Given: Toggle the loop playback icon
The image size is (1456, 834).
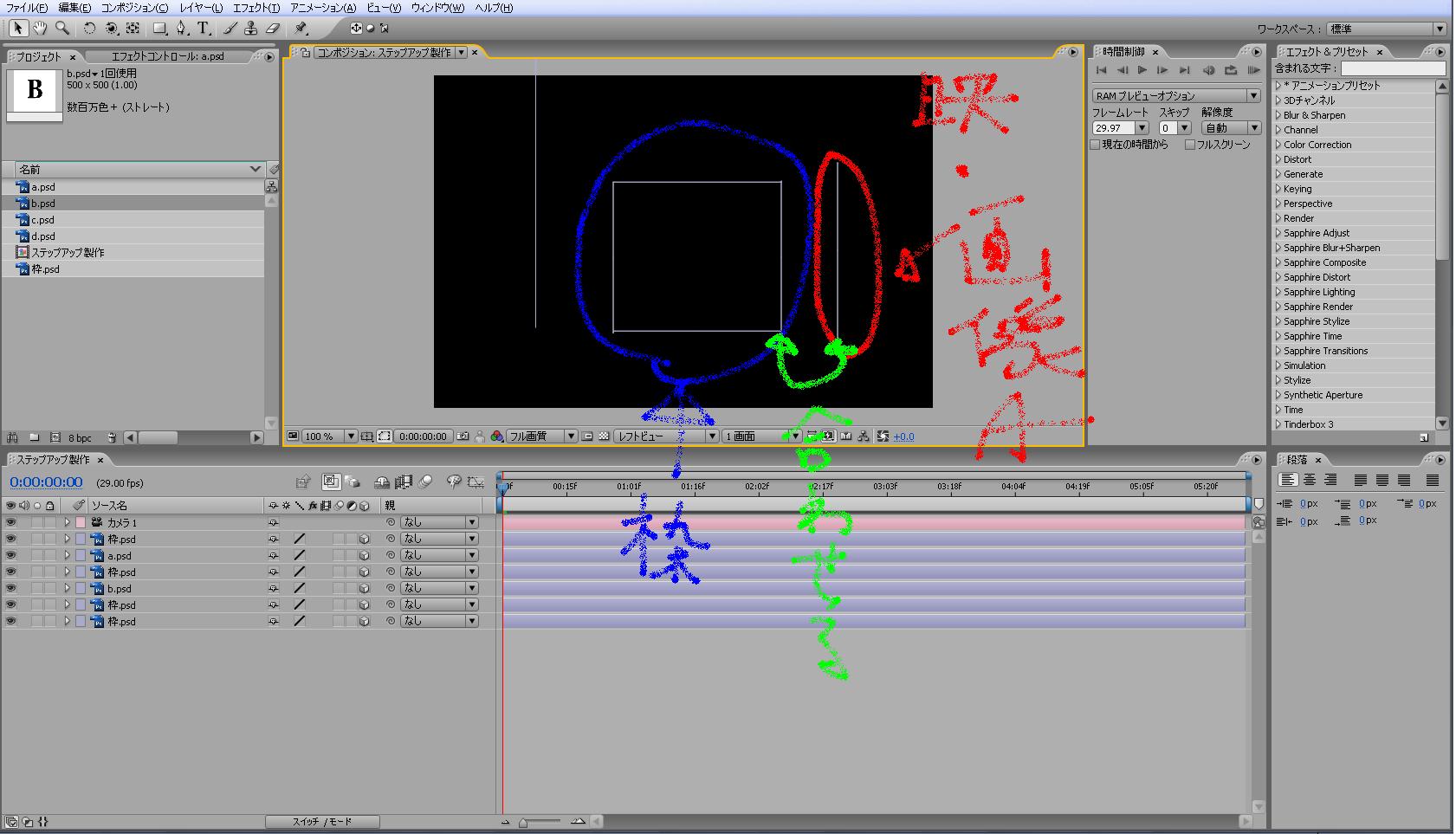Looking at the screenshot, I should (1231, 70).
